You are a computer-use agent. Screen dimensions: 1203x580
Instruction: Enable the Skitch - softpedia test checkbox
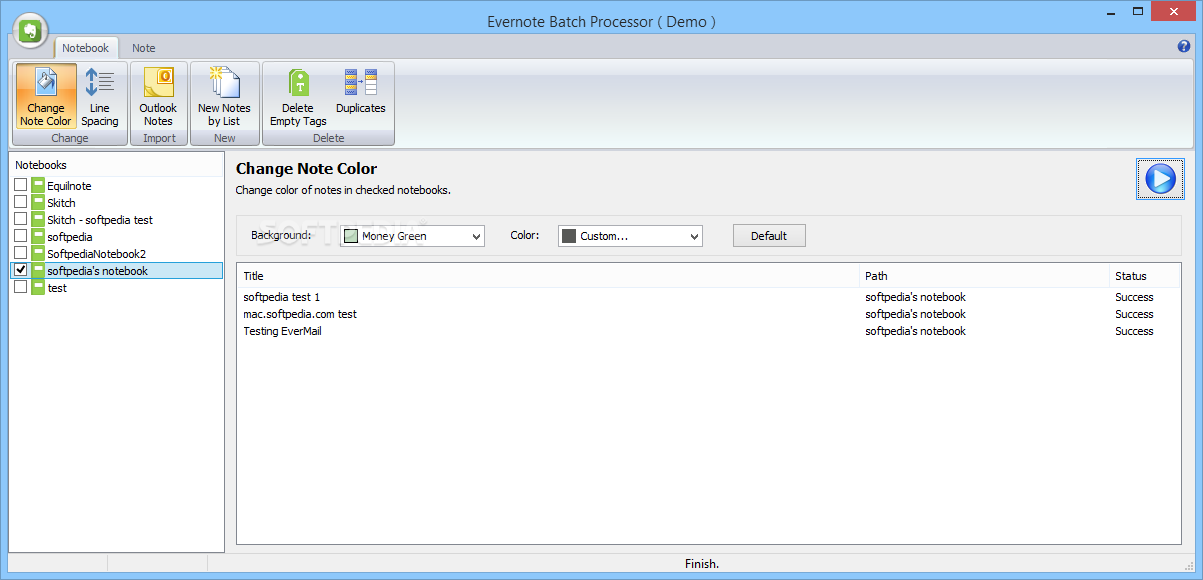[21, 219]
